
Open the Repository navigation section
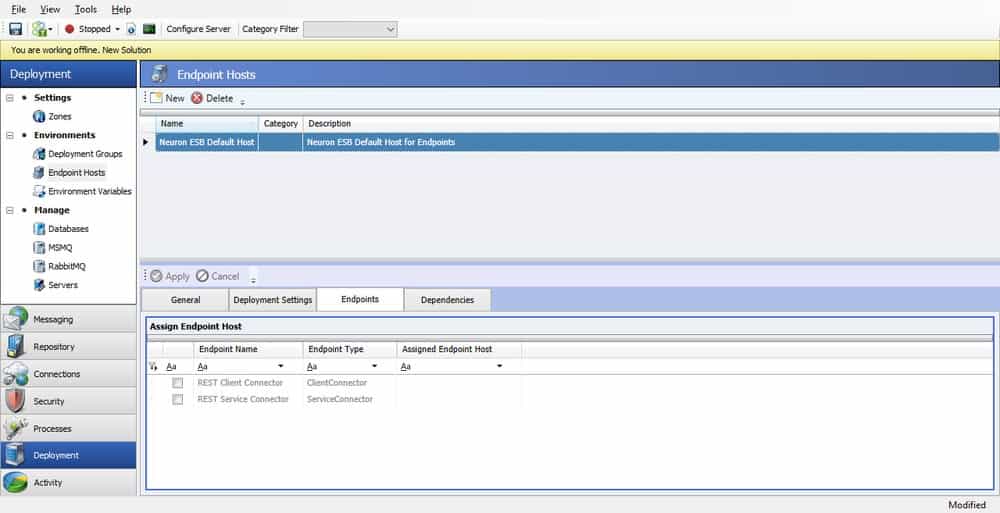pyautogui.click(x=68, y=346)
